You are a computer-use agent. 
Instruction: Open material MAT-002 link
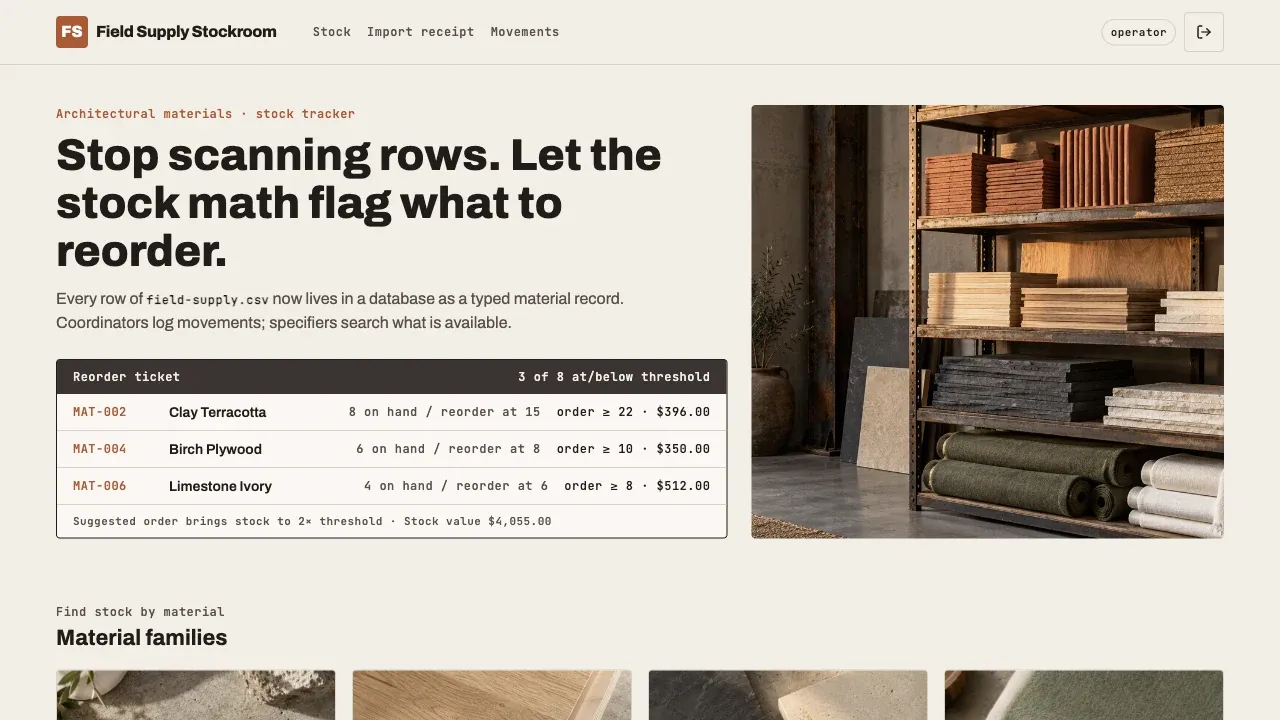(100, 412)
